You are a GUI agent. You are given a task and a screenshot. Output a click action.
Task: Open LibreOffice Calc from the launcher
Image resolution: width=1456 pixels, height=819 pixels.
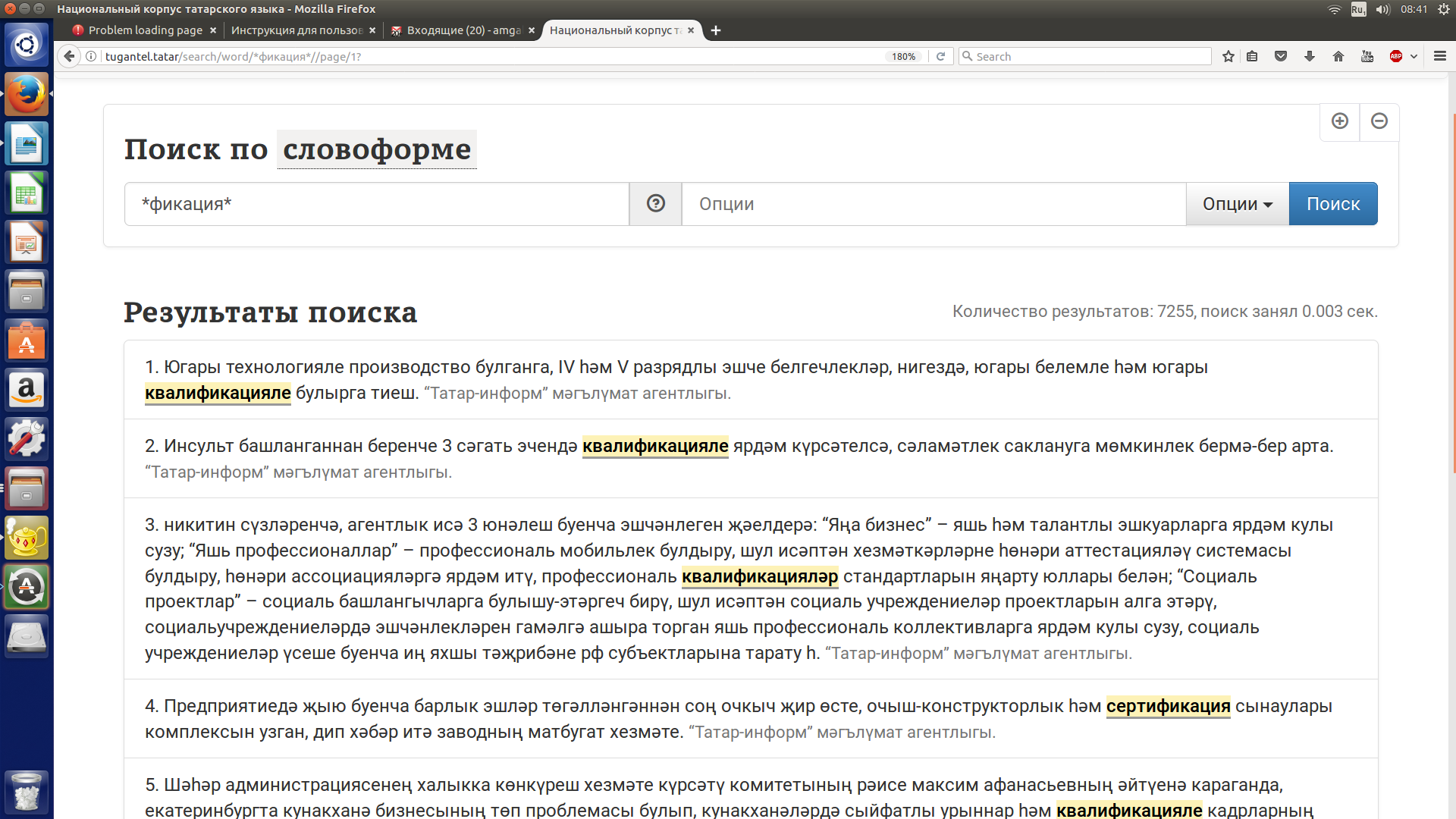point(27,193)
